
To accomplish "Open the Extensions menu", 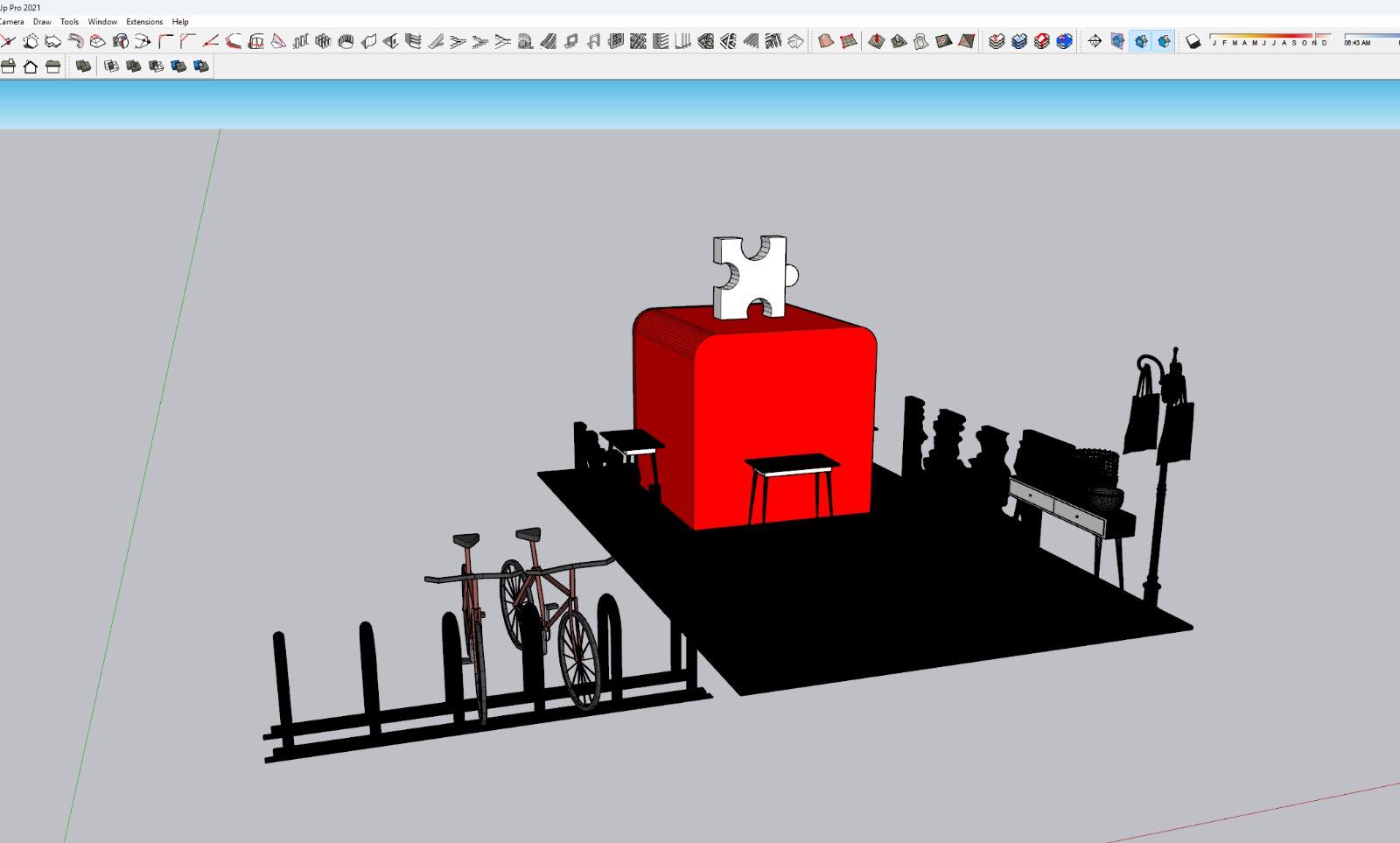I will pos(144,22).
